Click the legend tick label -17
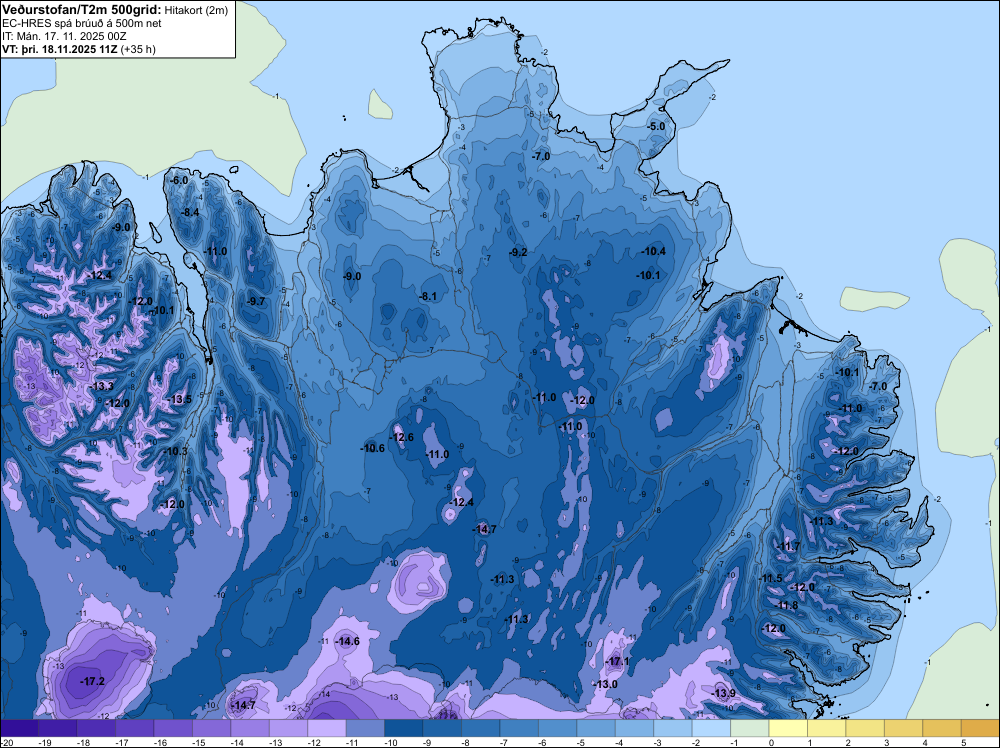Viewport: 1000px width, 748px height. click(122, 742)
